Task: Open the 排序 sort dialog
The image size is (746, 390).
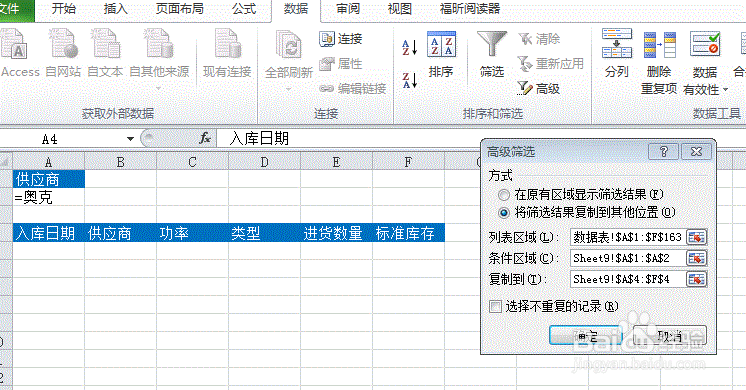Action: 441,54
